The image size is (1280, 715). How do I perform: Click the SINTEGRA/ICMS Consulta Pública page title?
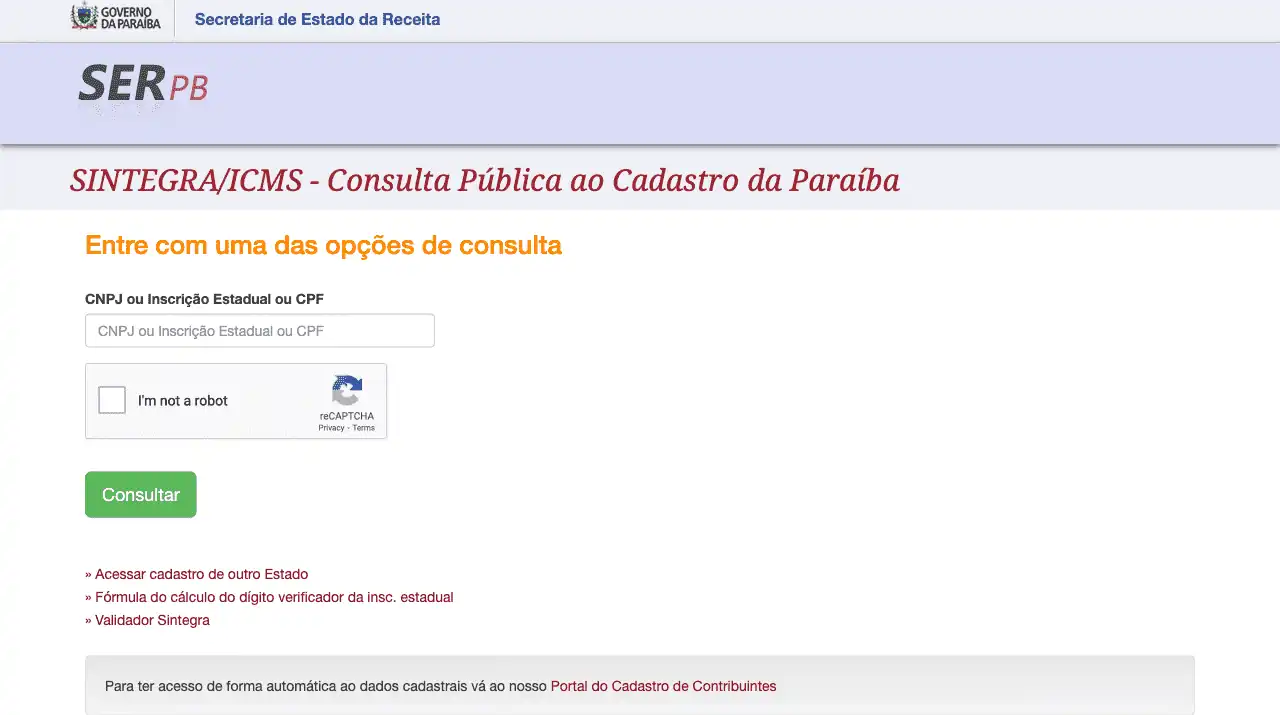pyautogui.click(x=485, y=180)
